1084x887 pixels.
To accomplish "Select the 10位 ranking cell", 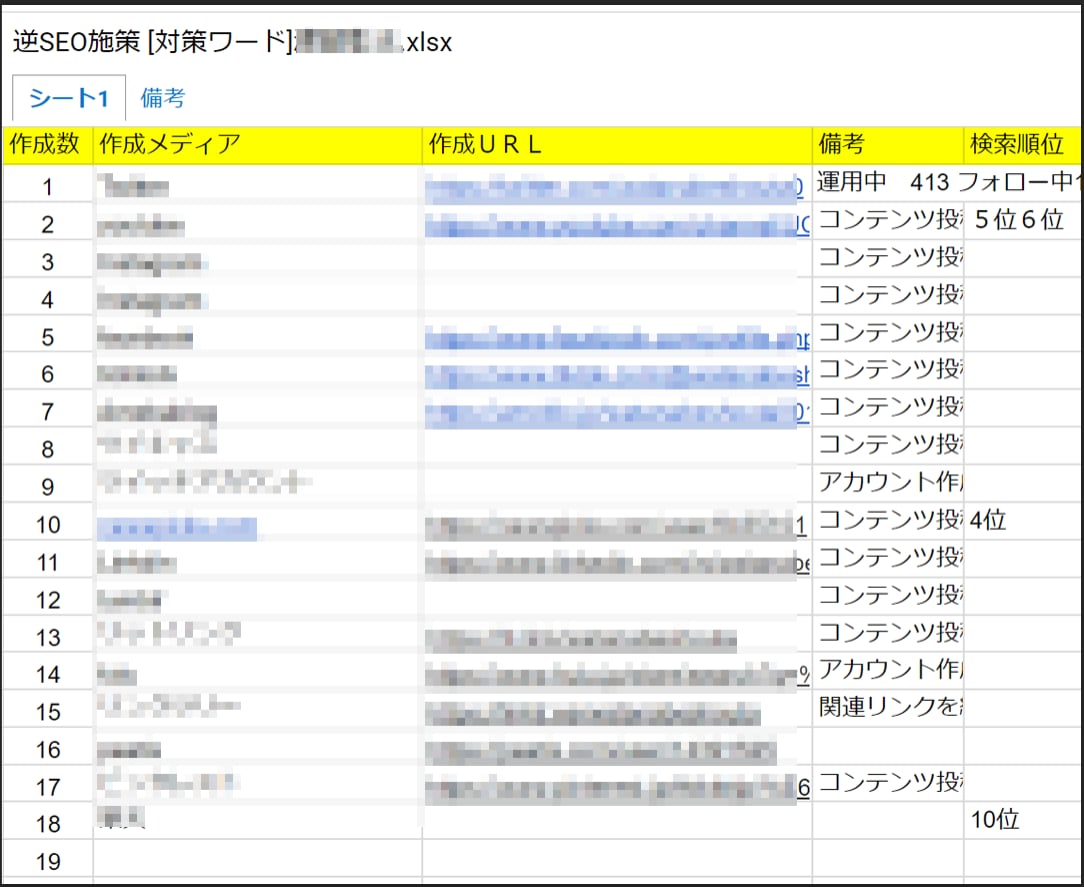I will pyautogui.click(x=1022, y=820).
